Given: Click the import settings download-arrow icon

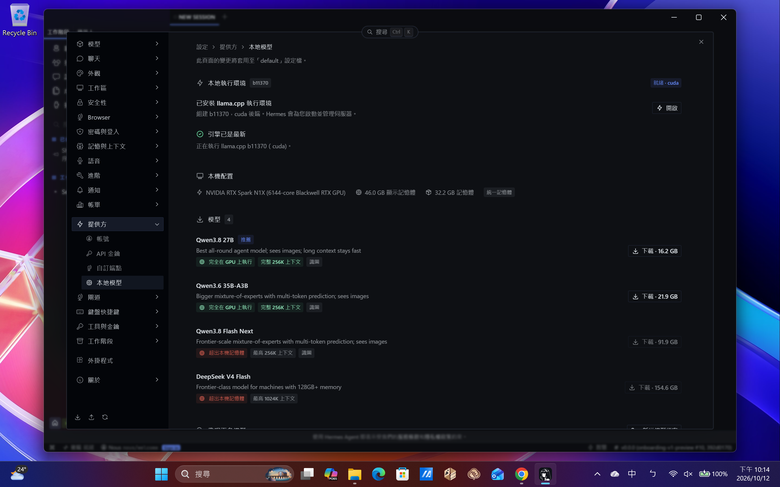Looking at the screenshot, I should 78,417.
